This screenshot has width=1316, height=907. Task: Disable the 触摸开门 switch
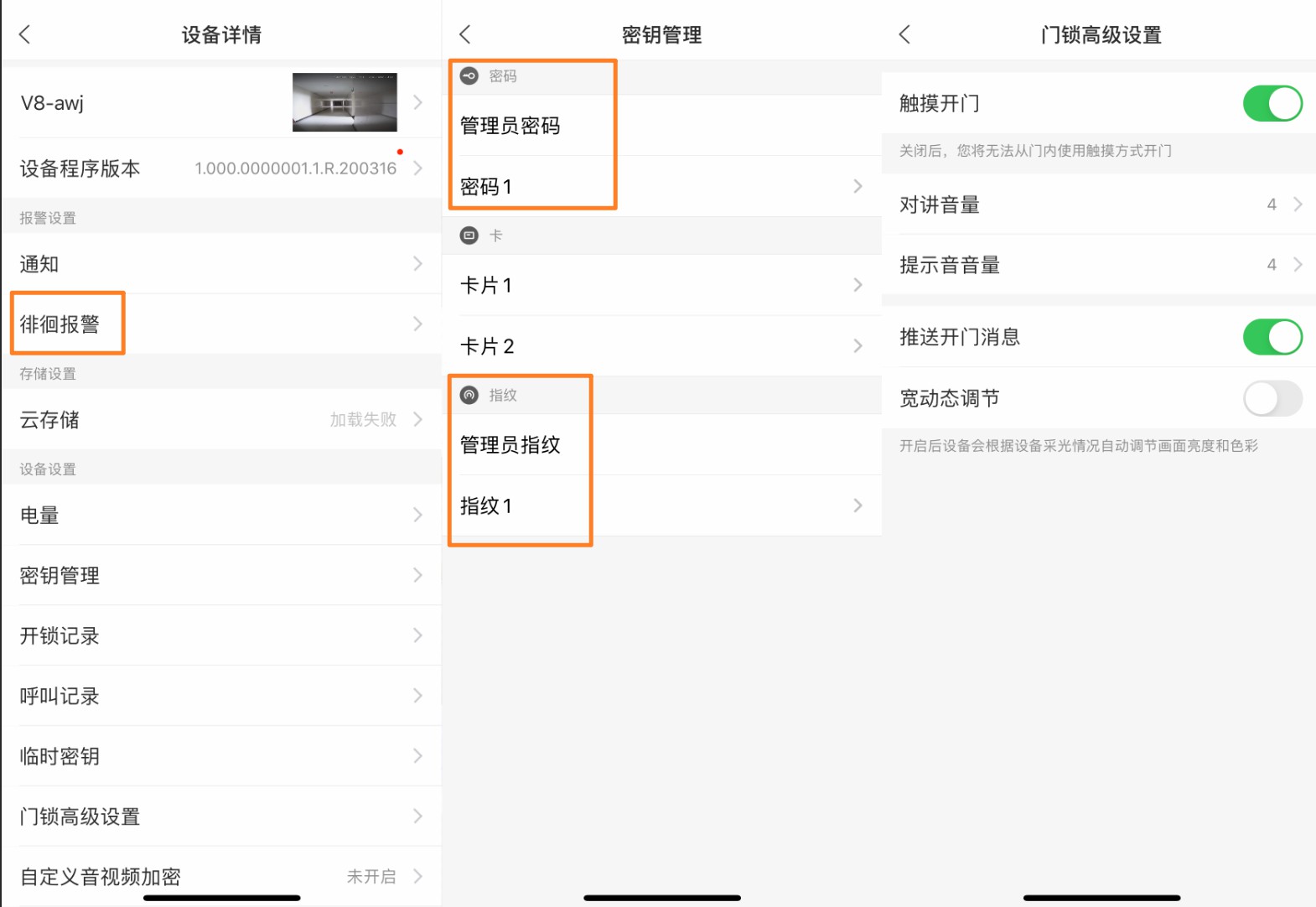pos(1272,103)
